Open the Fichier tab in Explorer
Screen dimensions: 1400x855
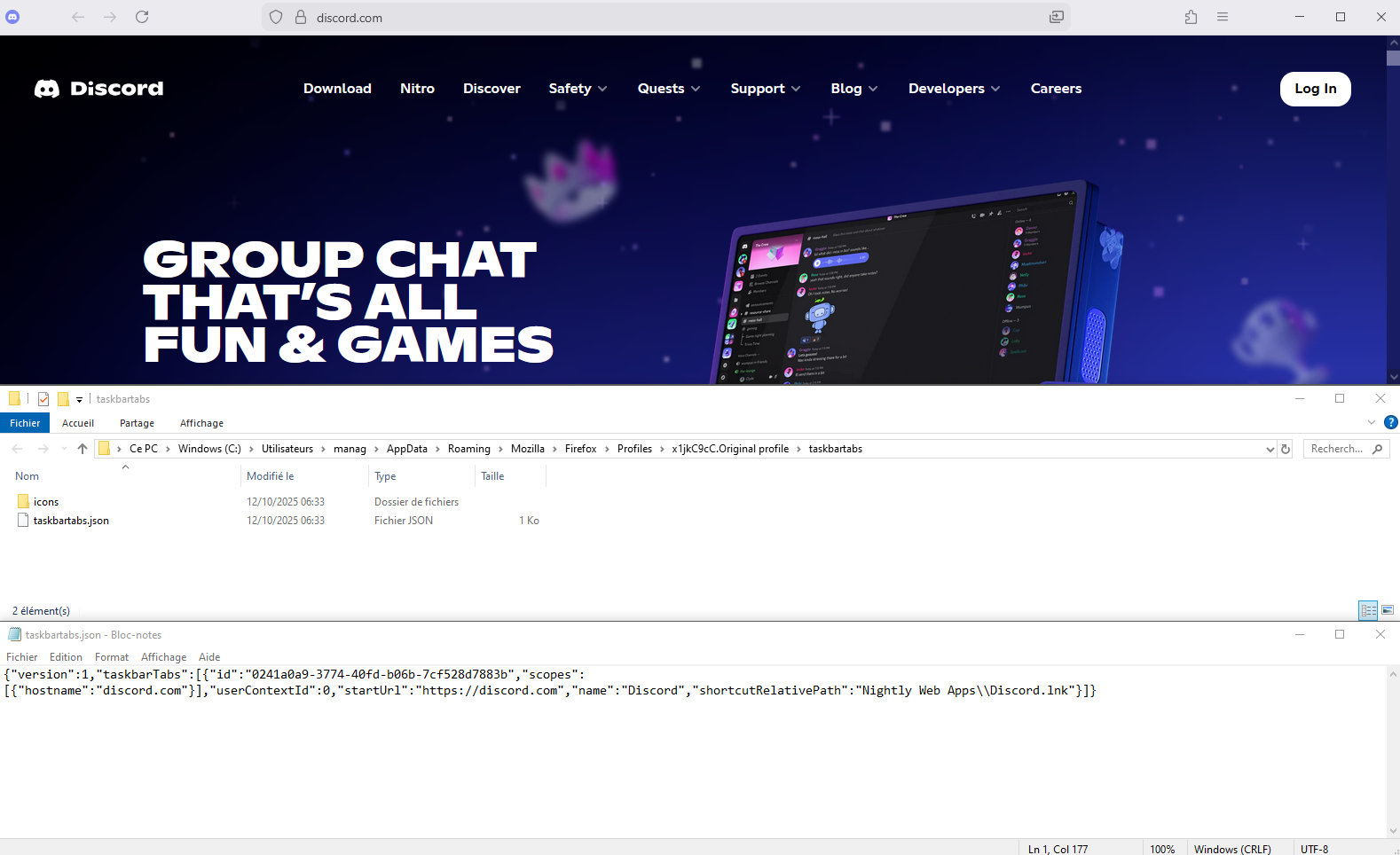[25, 423]
